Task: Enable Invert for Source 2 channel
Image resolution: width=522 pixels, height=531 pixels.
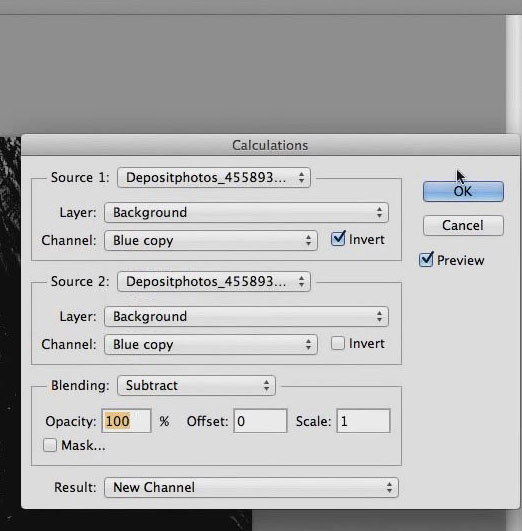Action: coord(338,343)
